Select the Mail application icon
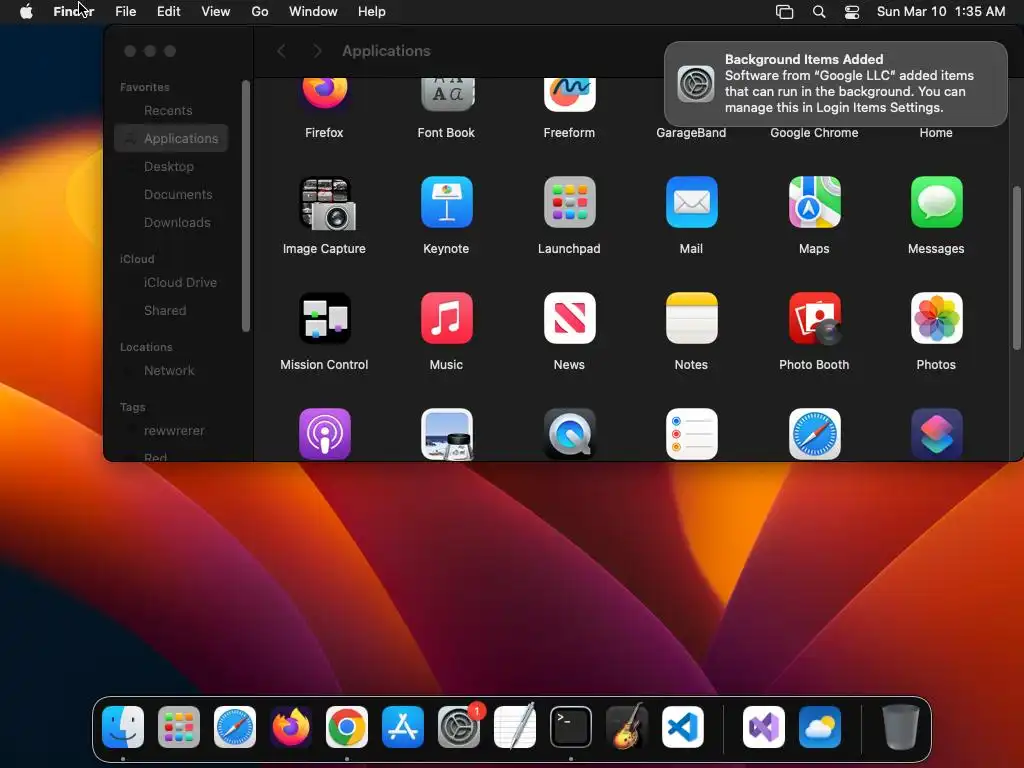Image resolution: width=1024 pixels, height=768 pixels. tap(692, 202)
